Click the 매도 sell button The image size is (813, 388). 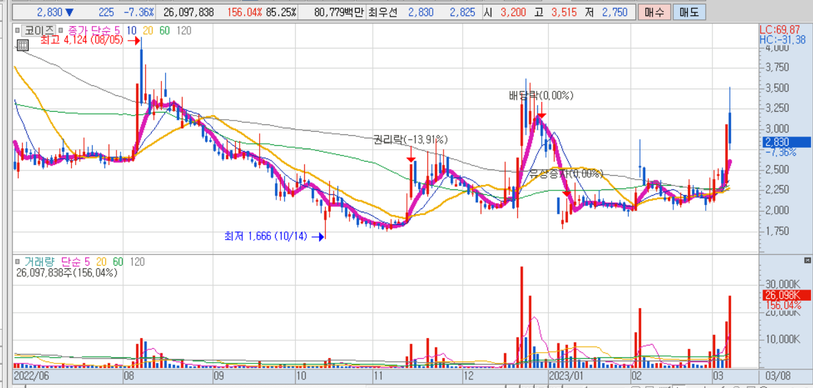pyautogui.click(x=689, y=11)
